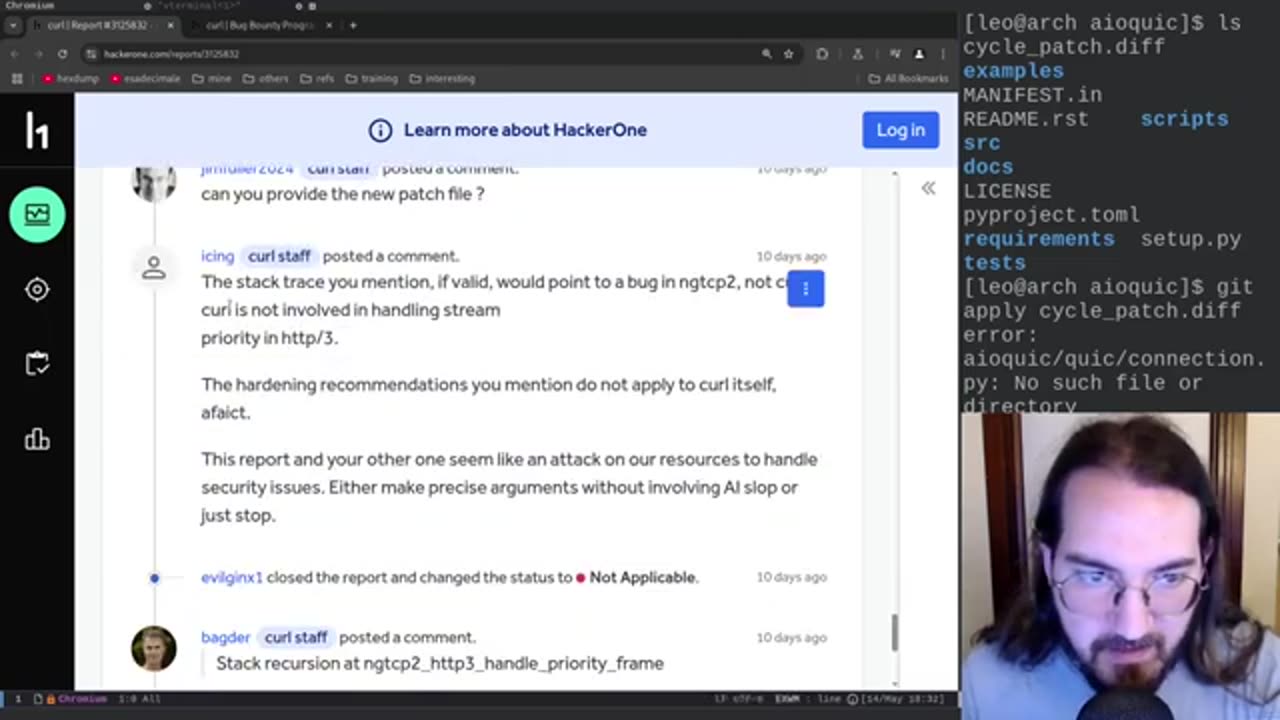Screen dimensions: 1280x720
Task: Click the zoom magnifier icon in address bar
Action: click(766, 54)
